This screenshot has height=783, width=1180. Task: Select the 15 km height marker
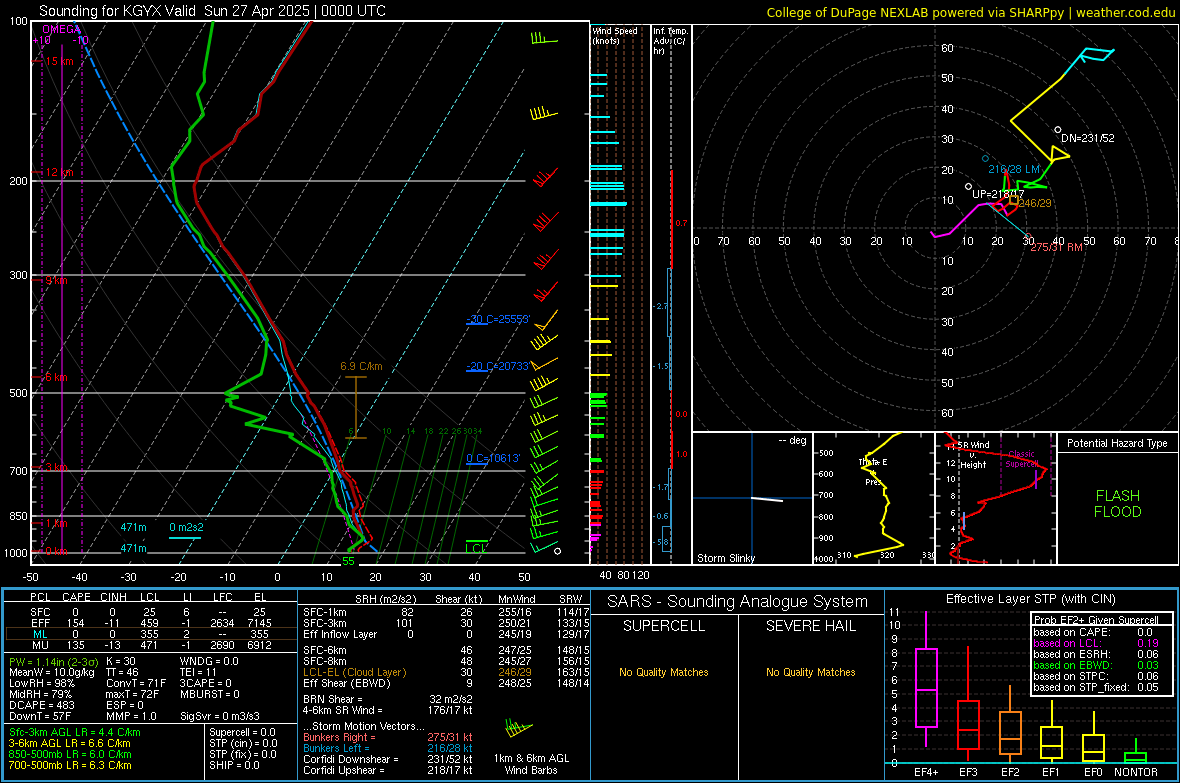(x=58, y=61)
